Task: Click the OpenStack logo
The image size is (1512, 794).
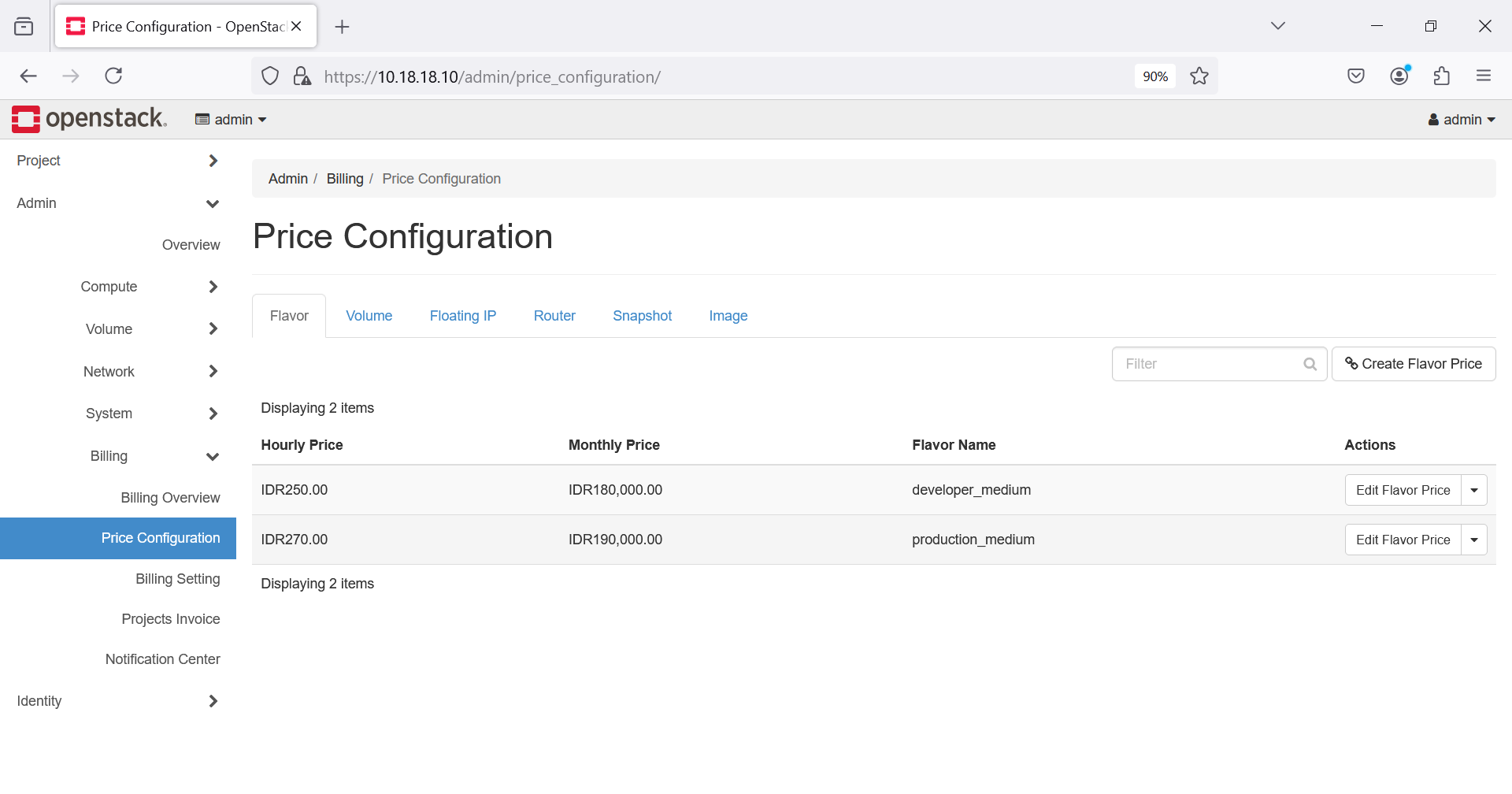Action: pos(89,119)
